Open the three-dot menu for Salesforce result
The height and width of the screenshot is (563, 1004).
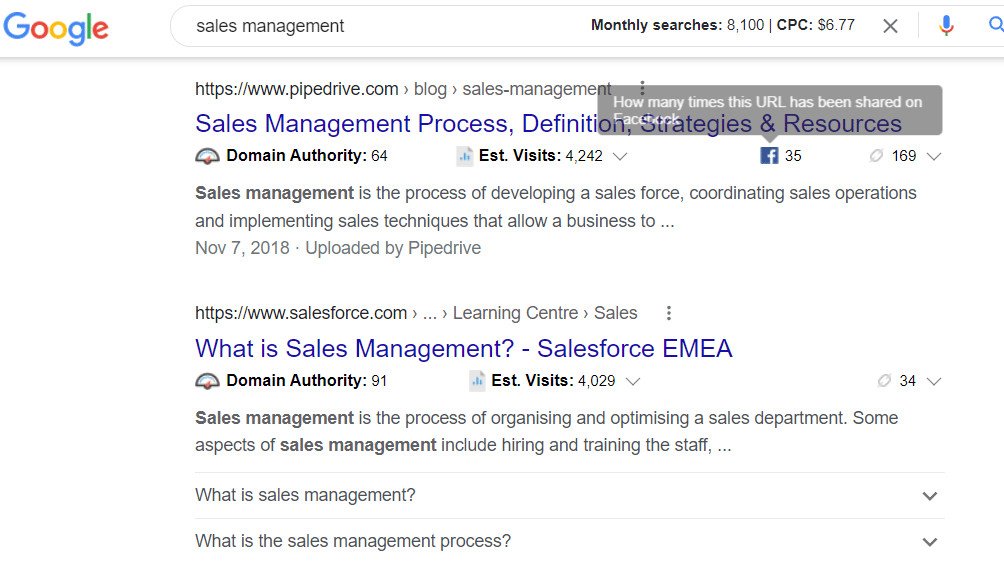pos(668,313)
